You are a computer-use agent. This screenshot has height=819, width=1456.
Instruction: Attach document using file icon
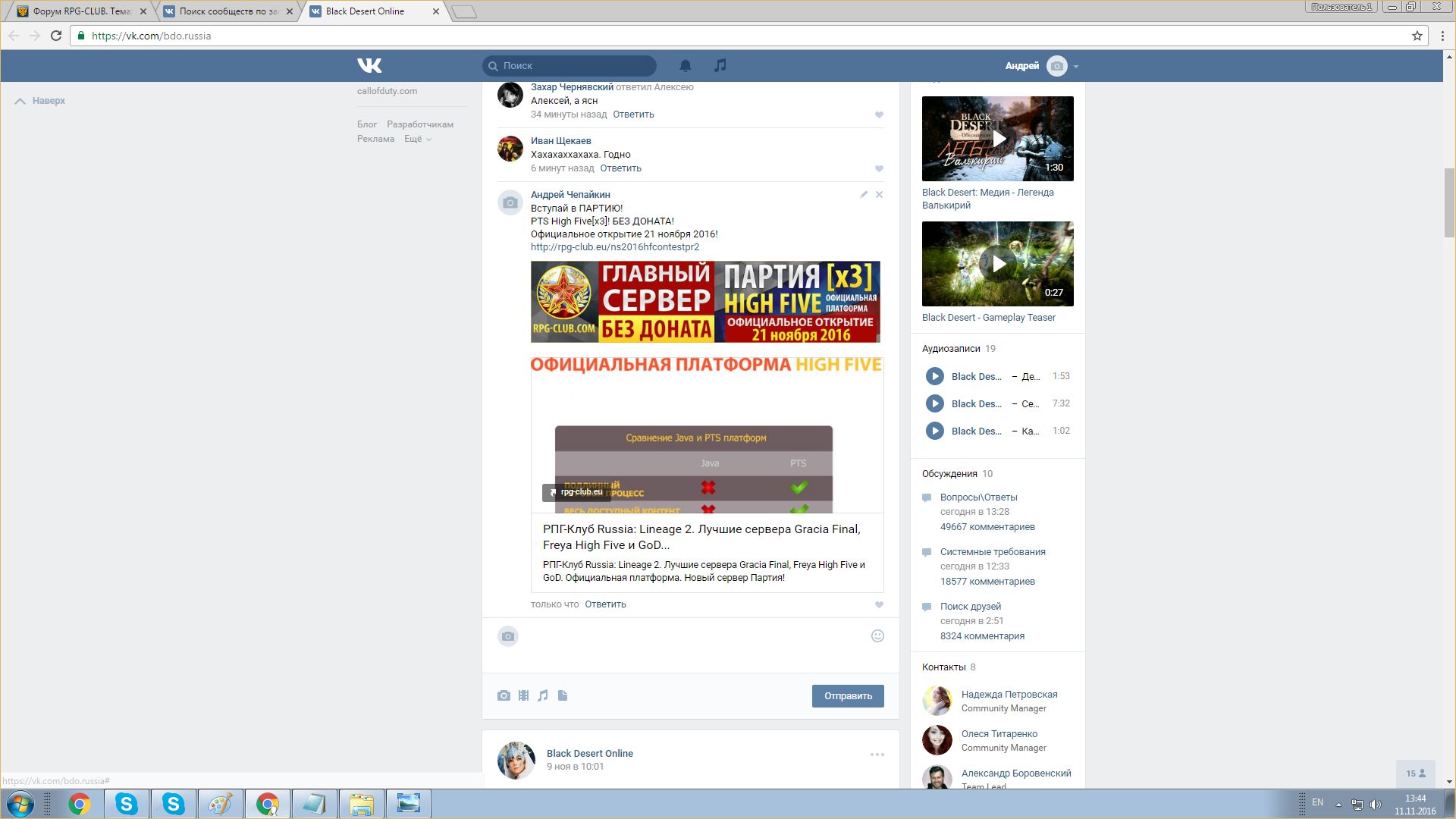(563, 695)
